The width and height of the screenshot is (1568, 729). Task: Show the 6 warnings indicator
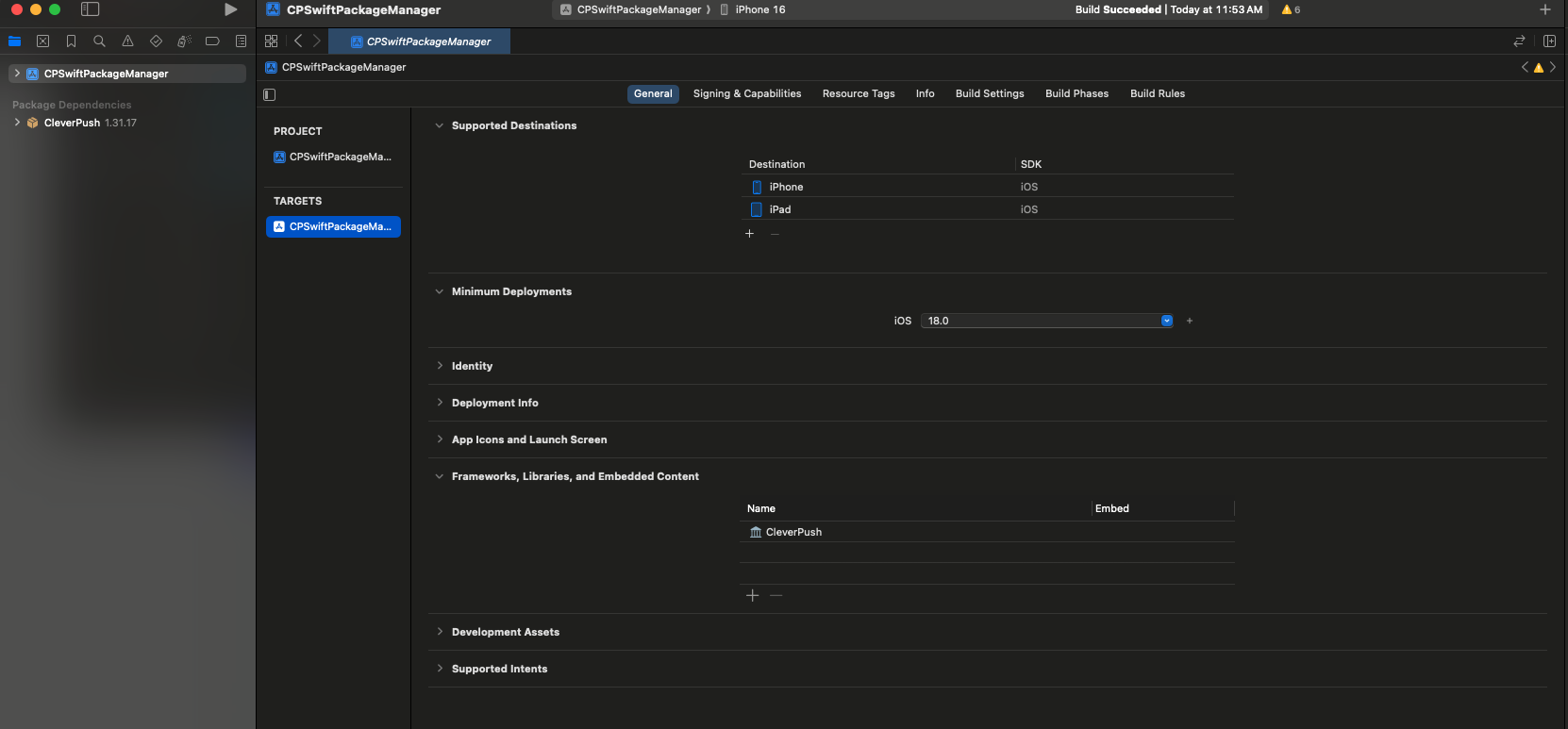1291,9
